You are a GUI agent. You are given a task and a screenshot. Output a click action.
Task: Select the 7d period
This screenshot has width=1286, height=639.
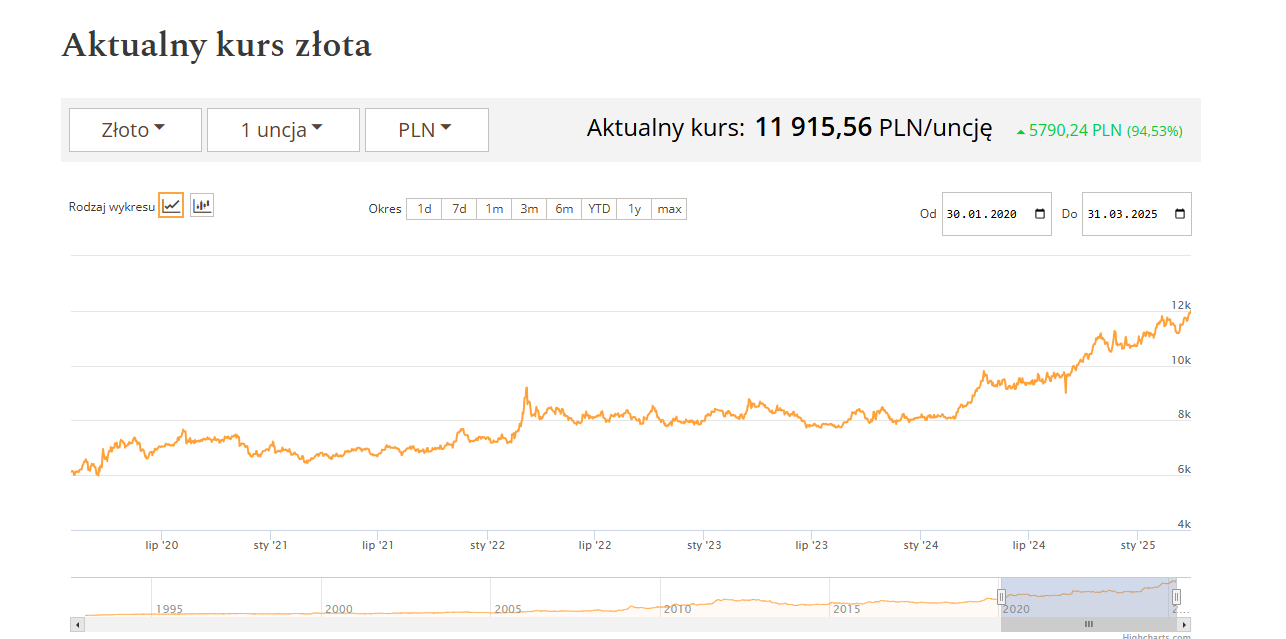pyautogui.click(x=459, y=209)
